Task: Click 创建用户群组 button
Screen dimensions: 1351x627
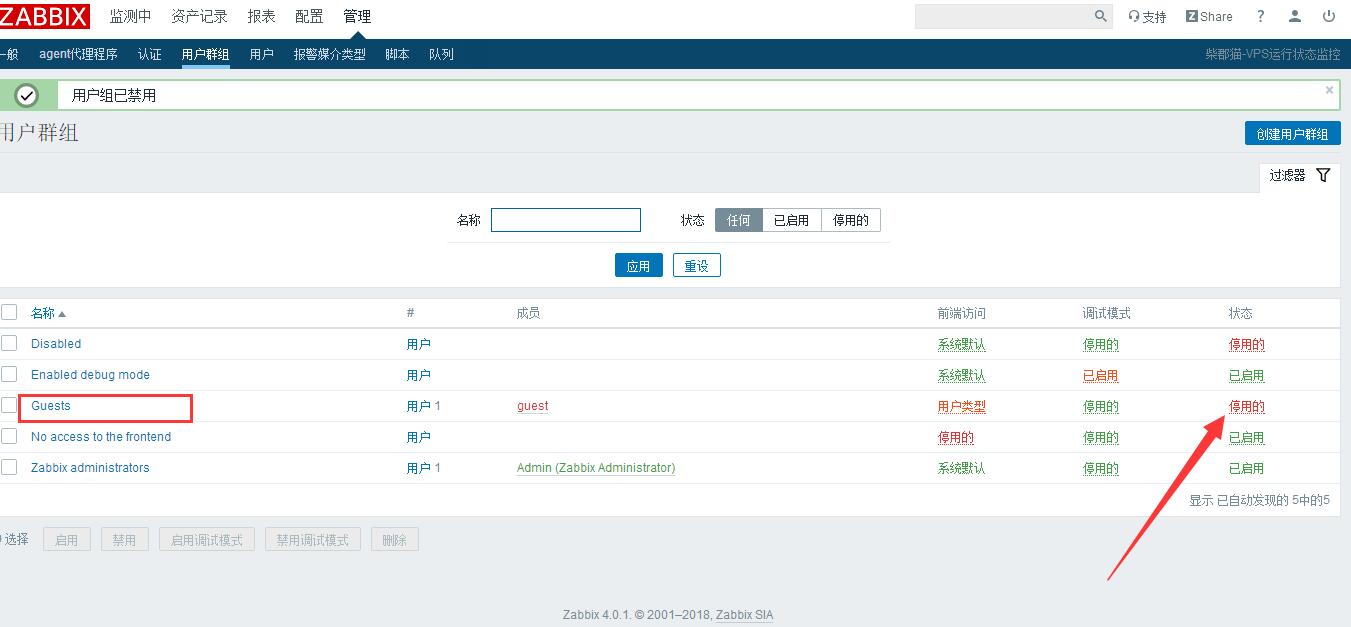Action: pyautogui.click(x=1293, y=133)
